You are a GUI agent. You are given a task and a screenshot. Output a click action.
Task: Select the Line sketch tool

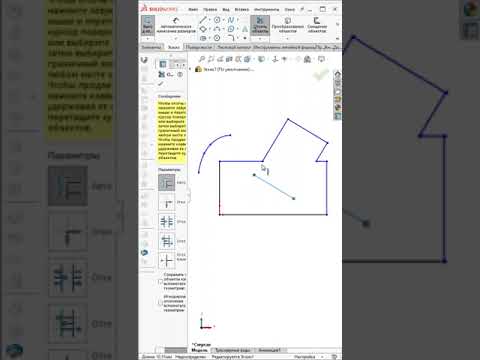(203, 20)
